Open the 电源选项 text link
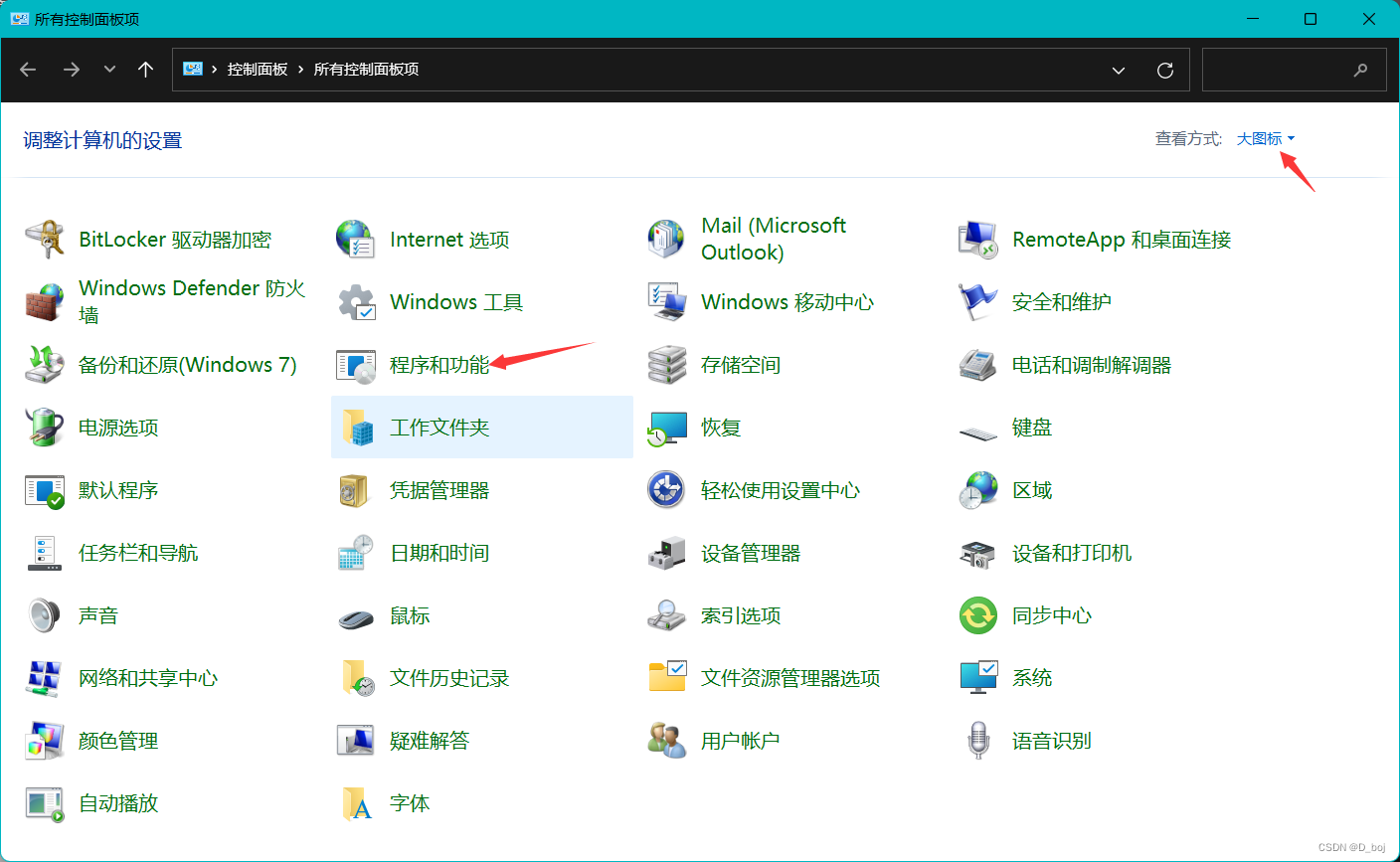The image size is (1400, 862). tap(118, 428)
